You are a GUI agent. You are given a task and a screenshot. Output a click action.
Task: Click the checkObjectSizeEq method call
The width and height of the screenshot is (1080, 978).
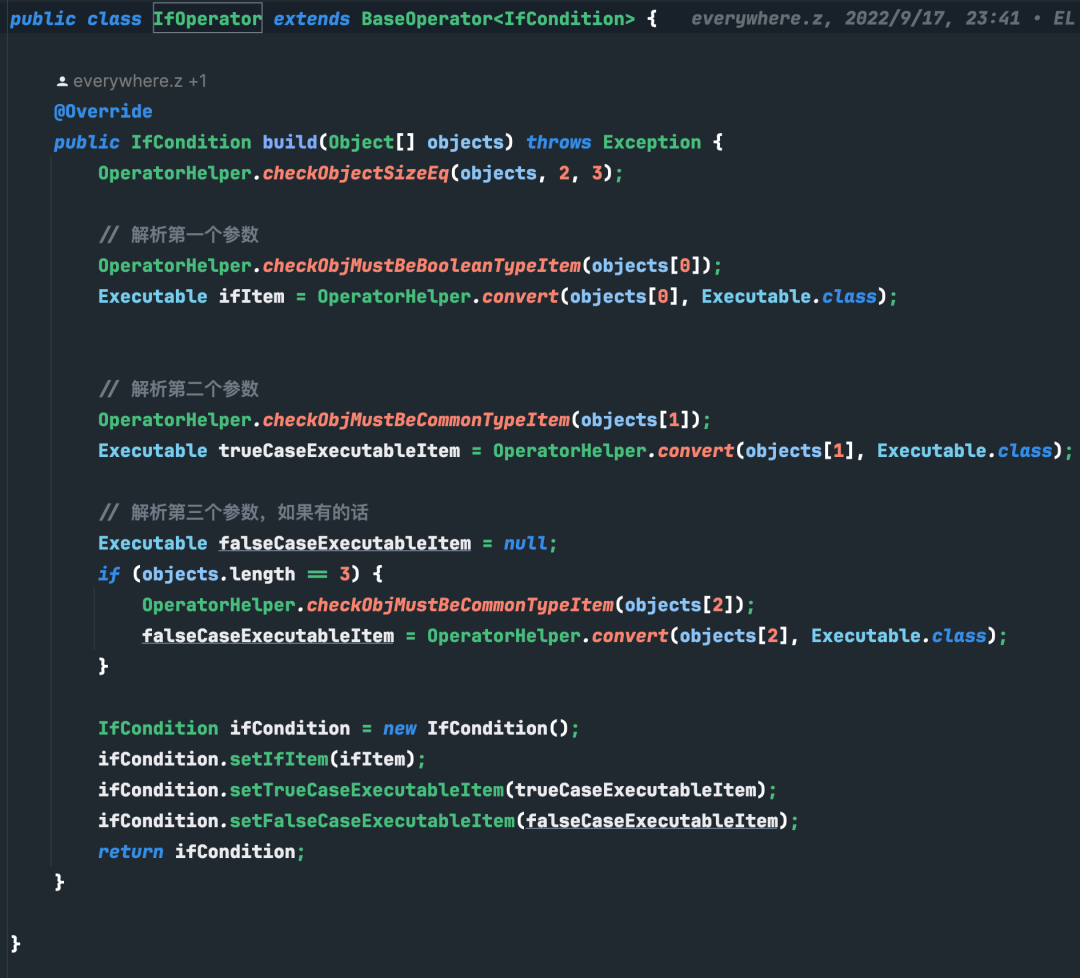[355, 173]
